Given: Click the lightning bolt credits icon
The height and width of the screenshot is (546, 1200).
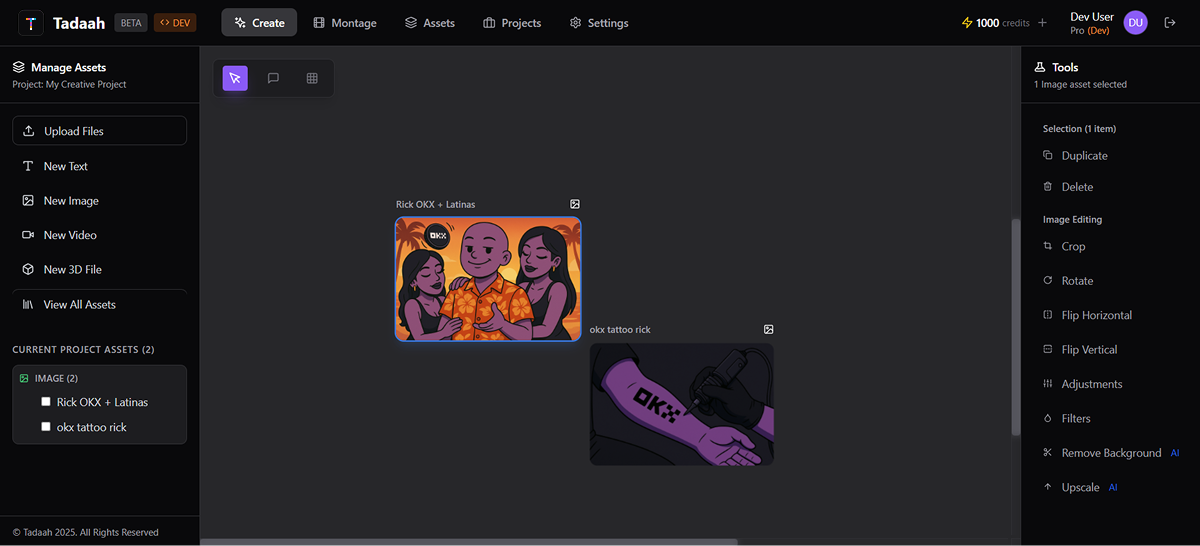Looking at the screenshot, I should click(x=966, y=23).
